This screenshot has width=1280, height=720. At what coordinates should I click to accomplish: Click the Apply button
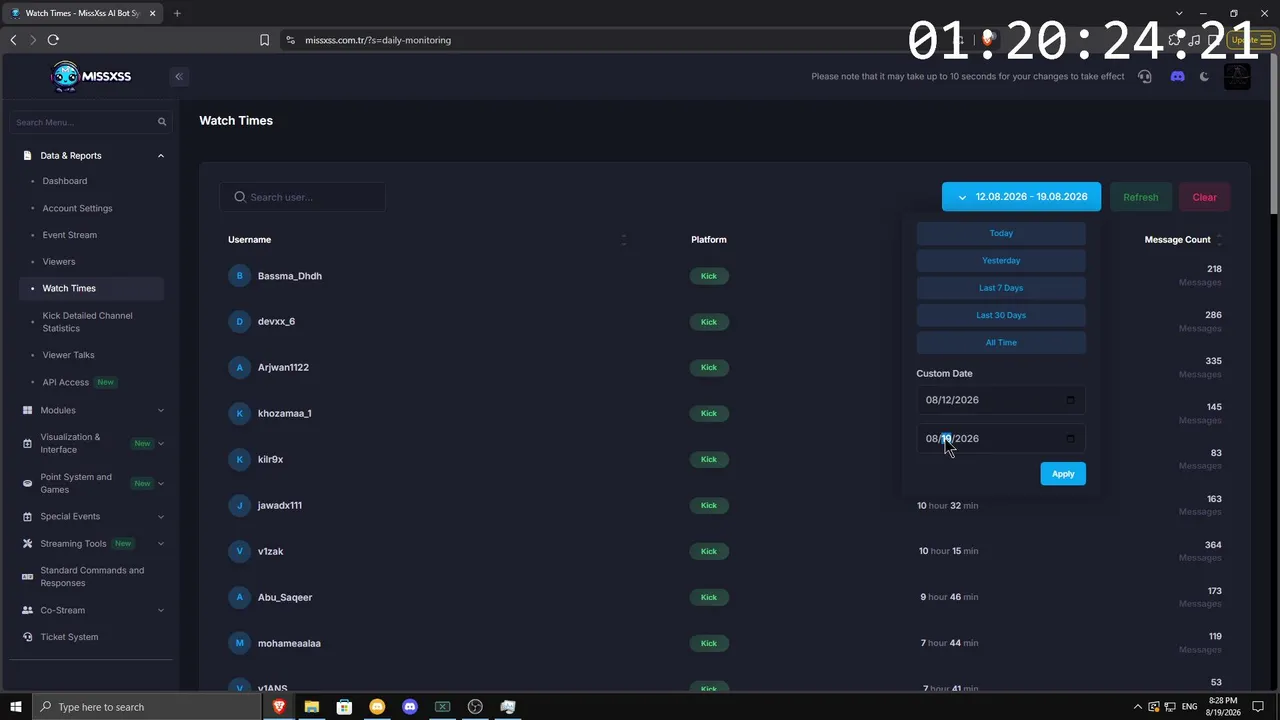coord(1063,474)
